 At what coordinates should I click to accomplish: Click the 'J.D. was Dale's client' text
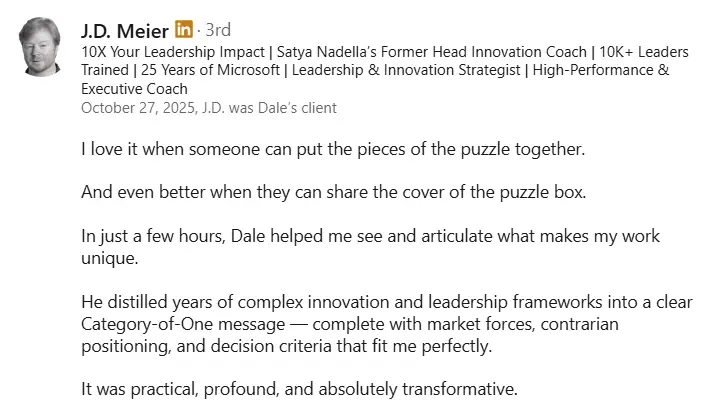tap(269, 108)
